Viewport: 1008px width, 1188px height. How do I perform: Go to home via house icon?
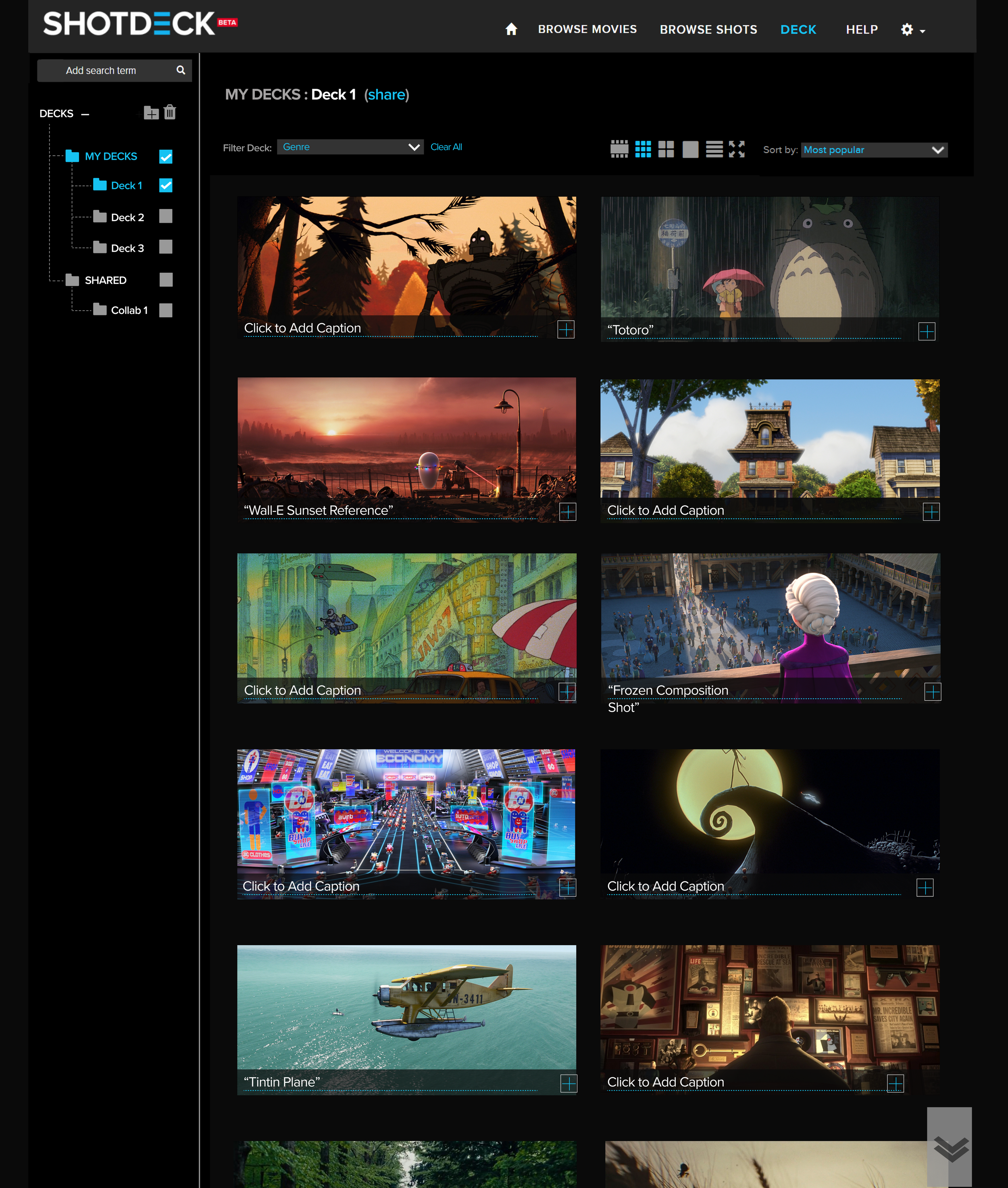coord(511,29)
